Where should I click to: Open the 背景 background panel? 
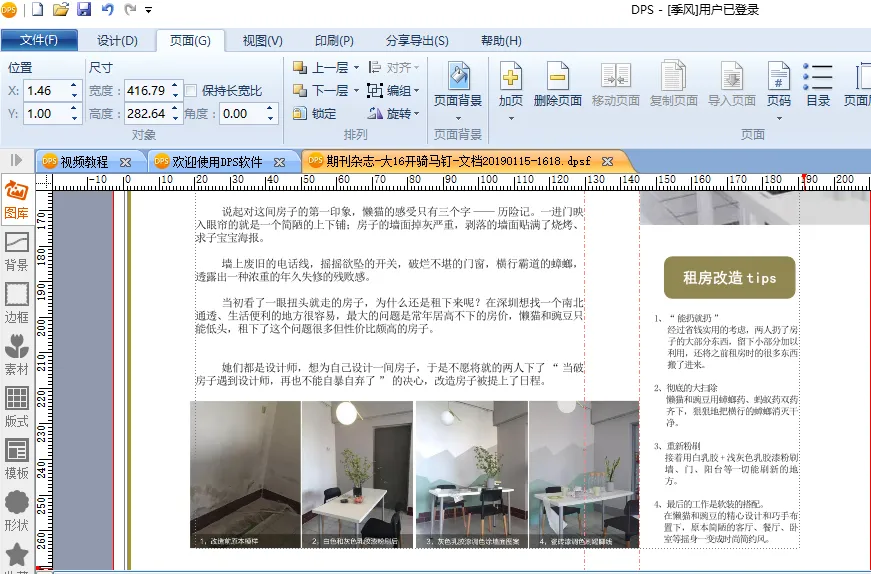[16, 250]
